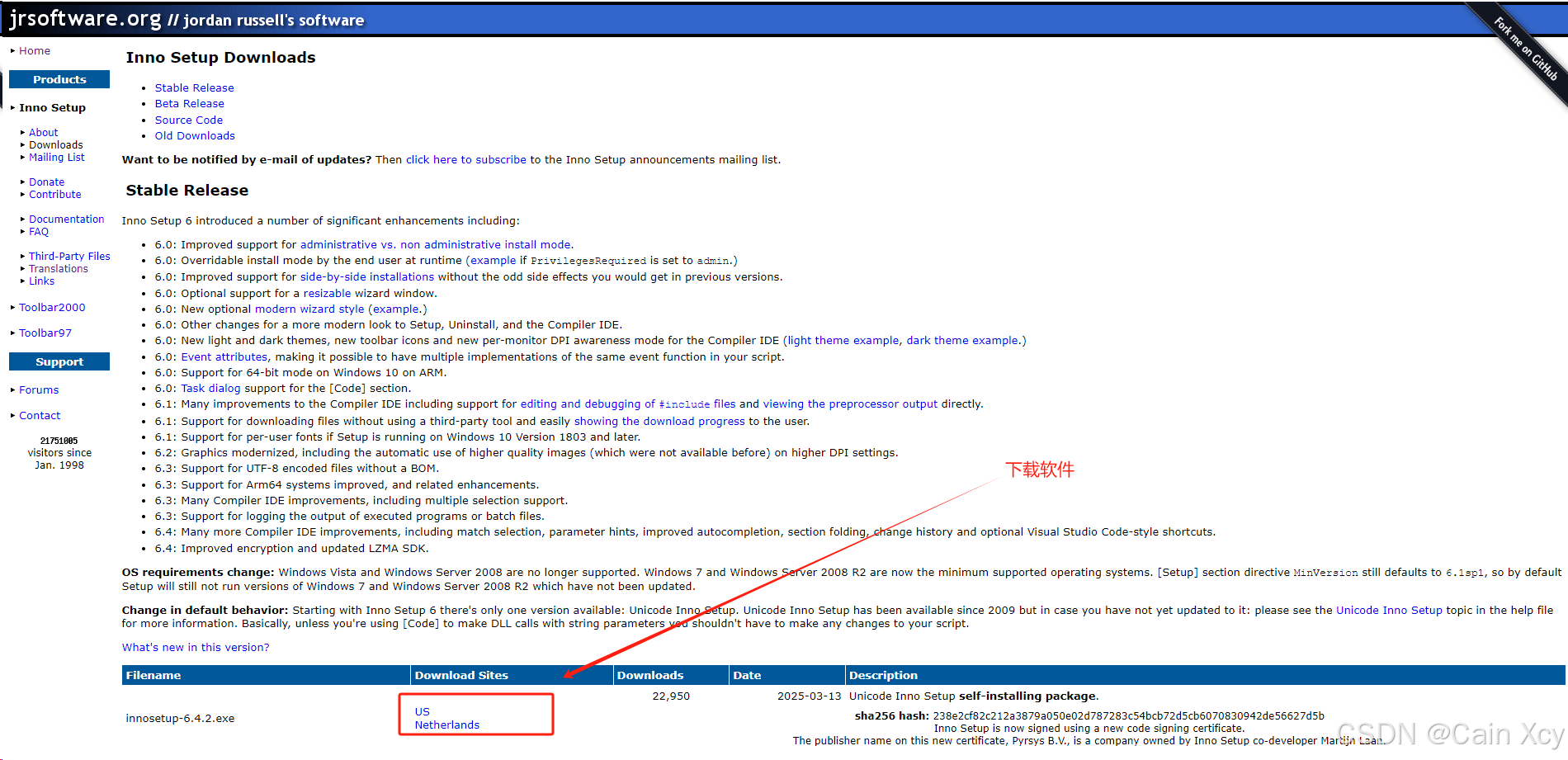The height and width of the screenshot is (760, 1568).
Task: Select the Downloads sidebar item
Action: coord(56,145)
